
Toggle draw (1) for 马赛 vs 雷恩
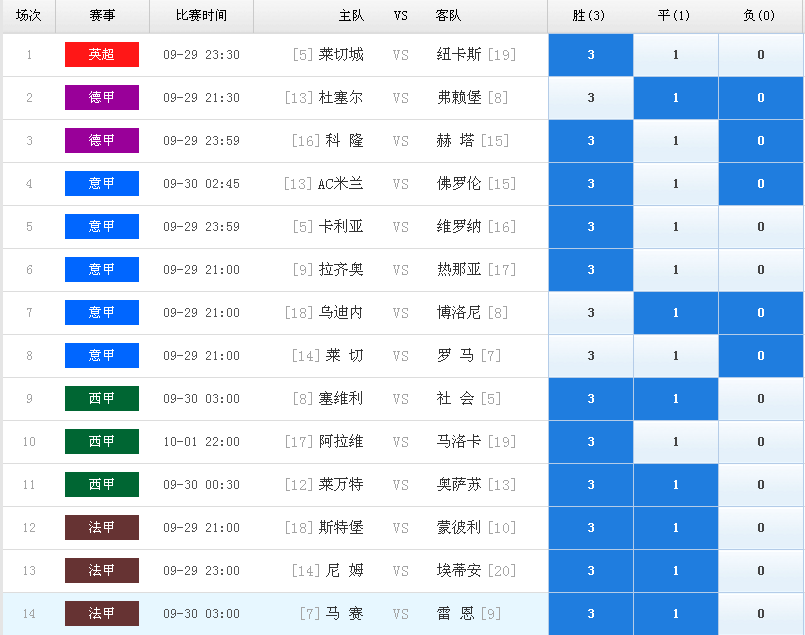[676, 614]
